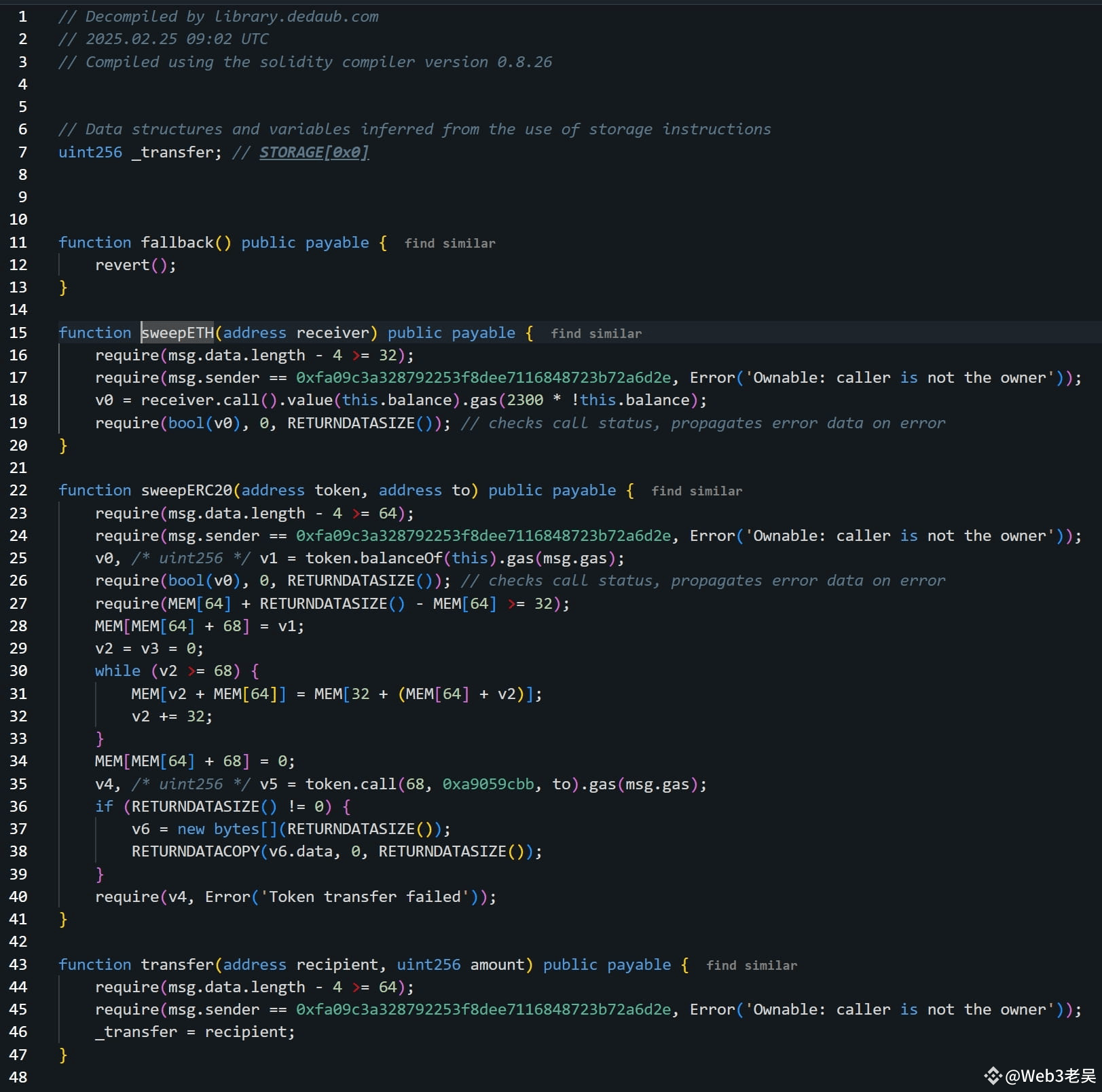Select line number 15 in the gutter
This screenshot has width=1102, height=1092.
click(x=18, y=333)
